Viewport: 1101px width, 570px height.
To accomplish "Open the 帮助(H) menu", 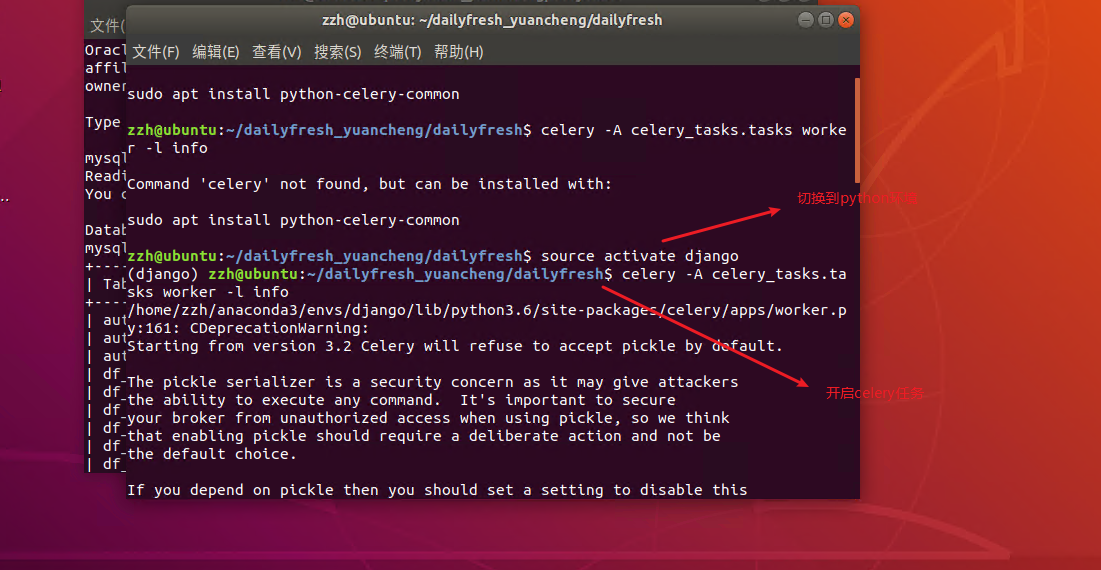I will tap(459, 52).
